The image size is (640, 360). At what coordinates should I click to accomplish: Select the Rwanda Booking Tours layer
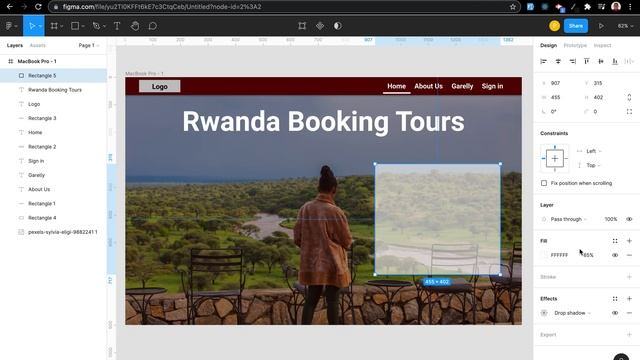tap(53, 90)
